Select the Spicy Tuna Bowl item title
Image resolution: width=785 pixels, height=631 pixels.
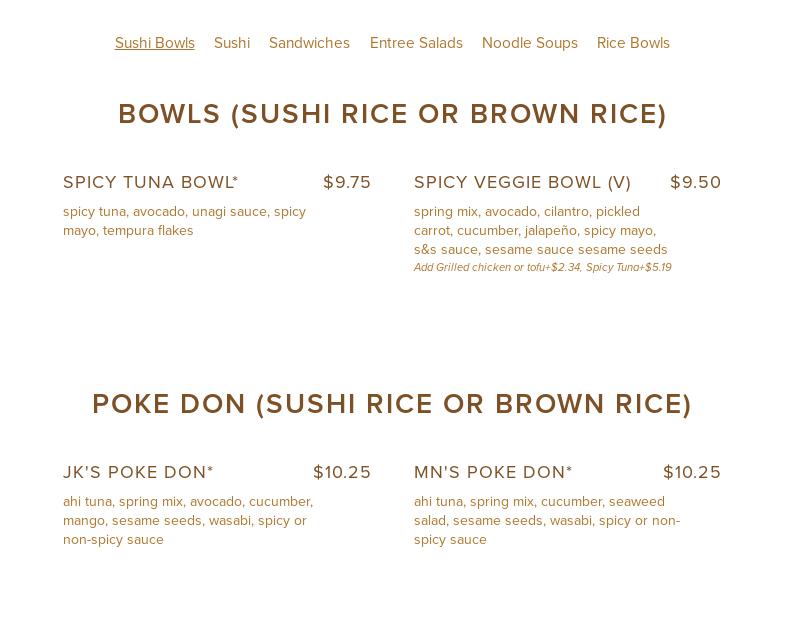[x=151, y=182]
